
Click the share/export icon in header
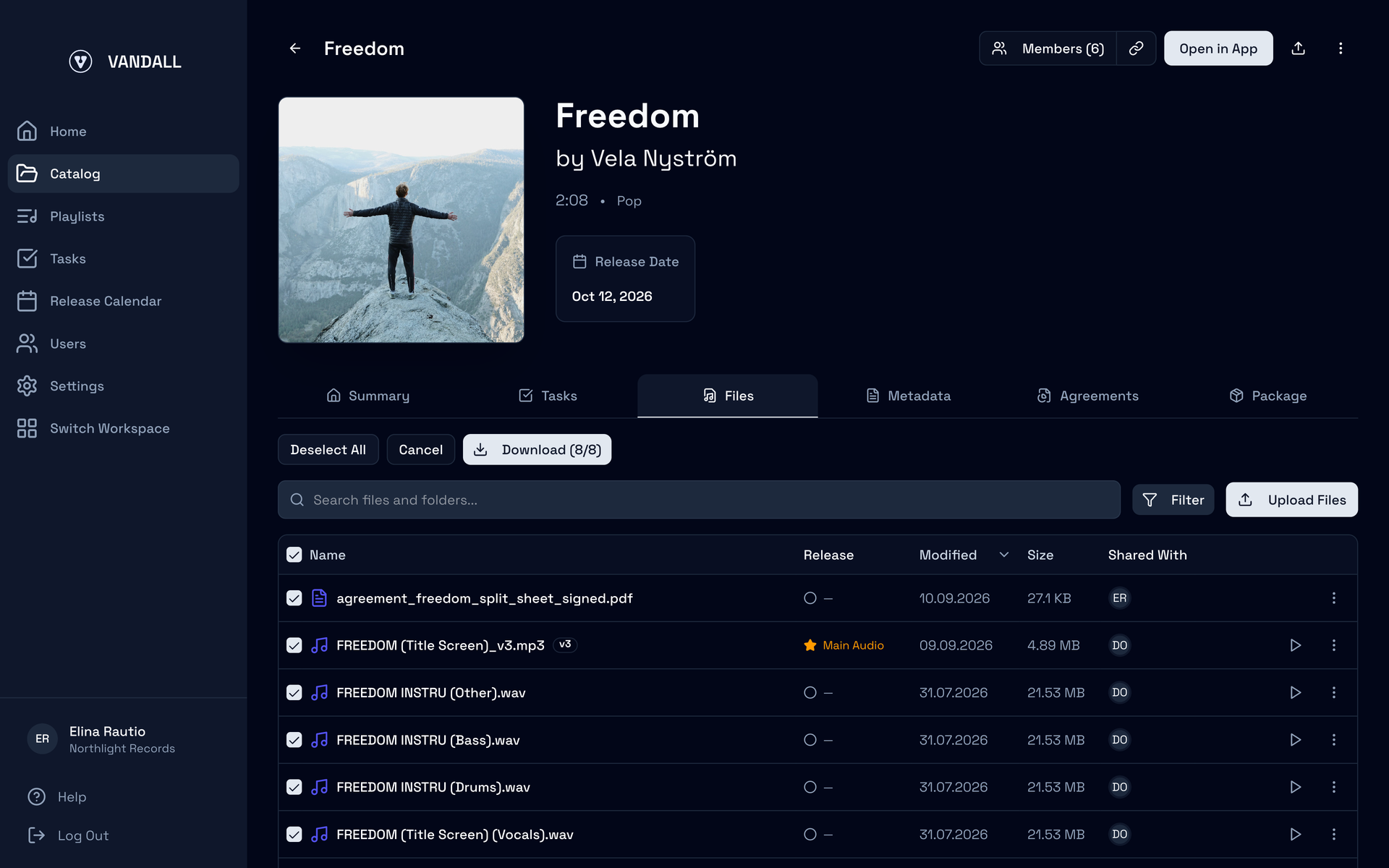1299,48
